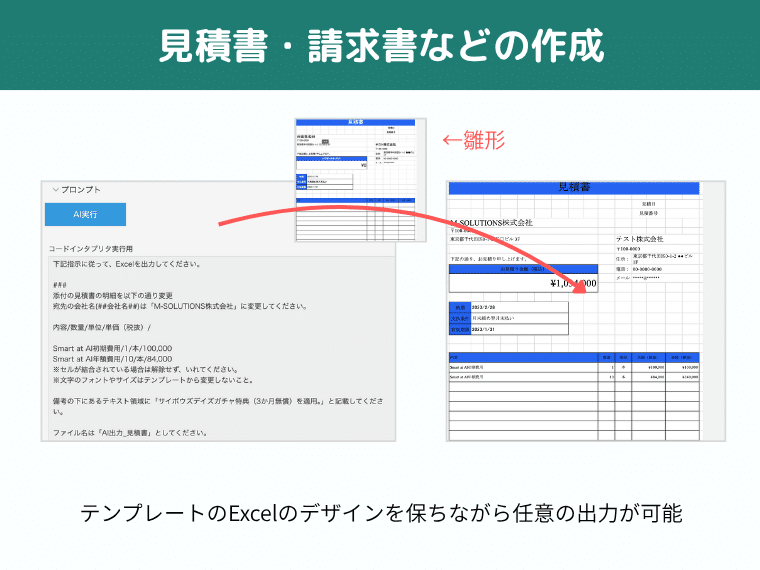The image size is (760, 570).
Task: Click the ファイル名 line in prompt text
Action: (130, 433)
